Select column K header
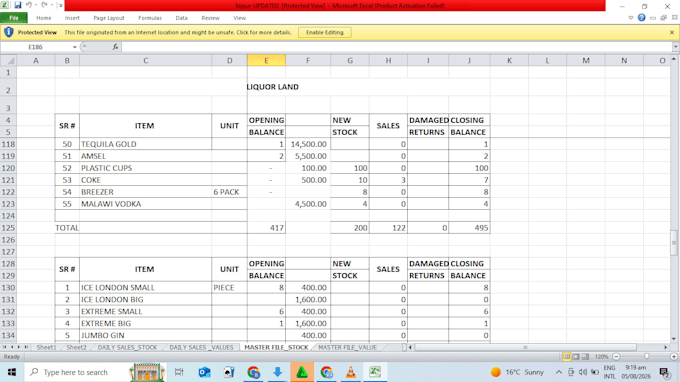Screen dimensions: 680x382 pyautogui.click(x=509, y=60)
